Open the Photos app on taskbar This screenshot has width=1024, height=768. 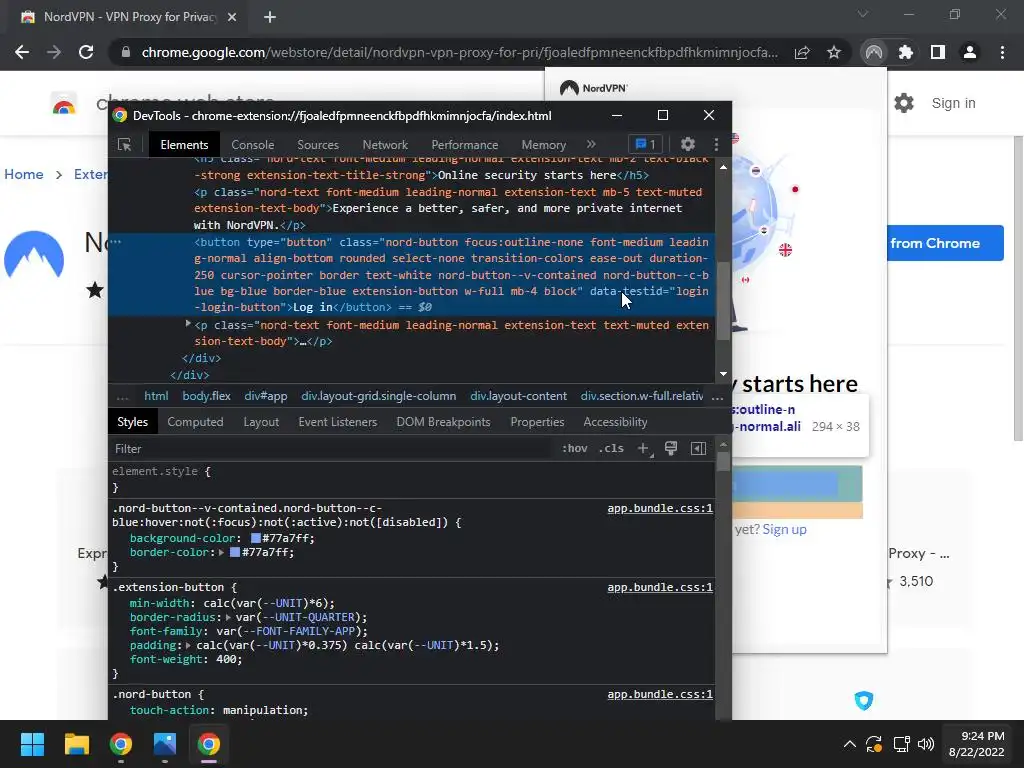[x=165, y=744]
